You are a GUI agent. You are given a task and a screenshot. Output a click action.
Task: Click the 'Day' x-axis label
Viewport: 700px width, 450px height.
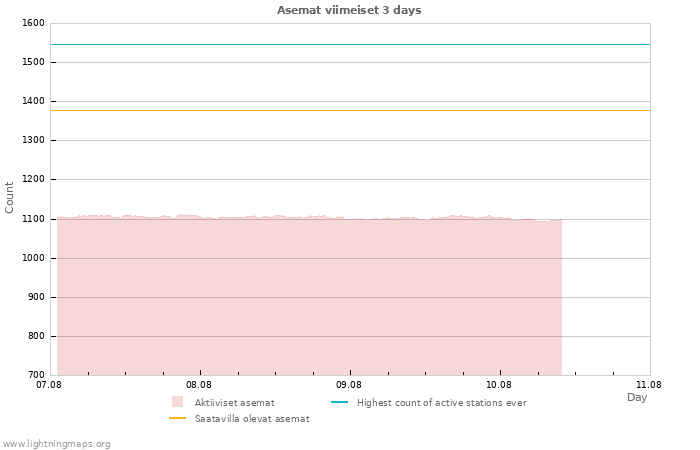click(x=637, y=397)
